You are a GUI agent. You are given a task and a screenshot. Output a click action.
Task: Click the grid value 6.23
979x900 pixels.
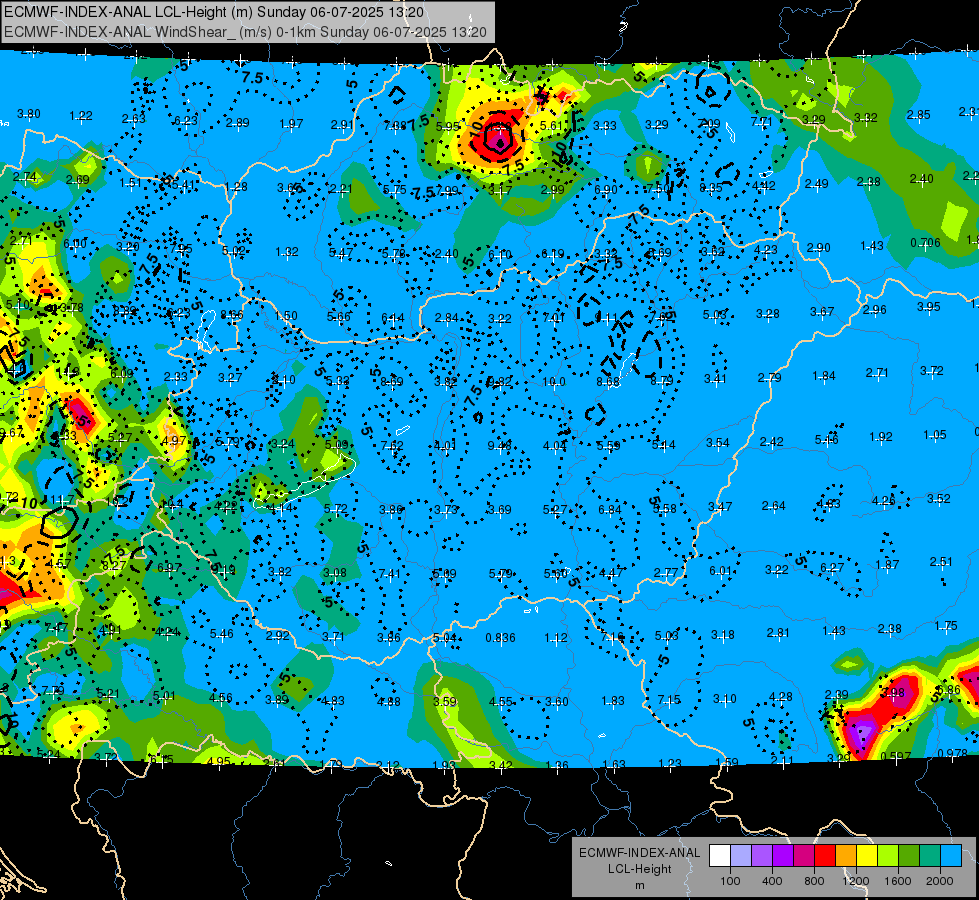[186, 121]
